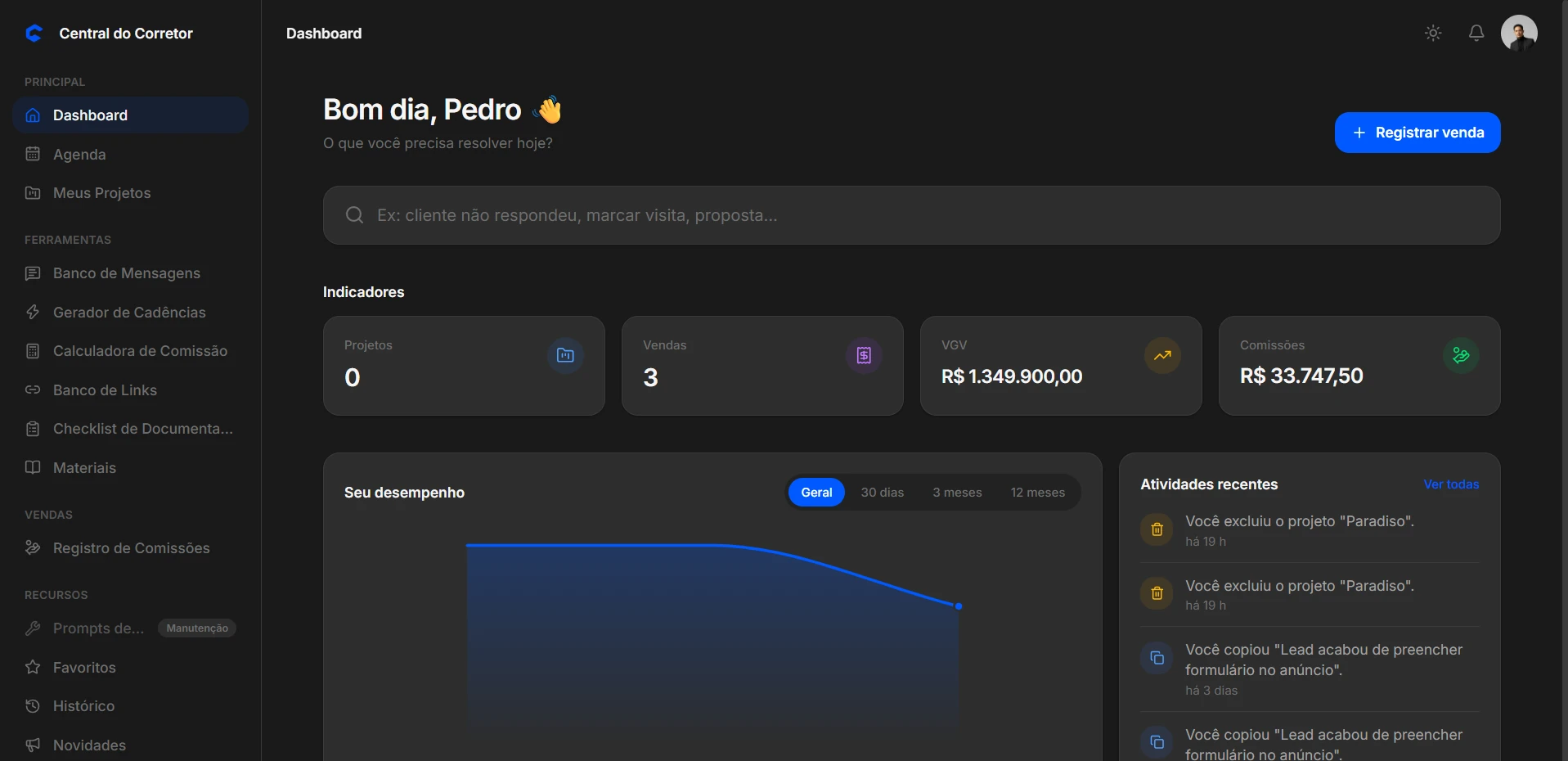The image size is (1568, 761).
Task: Click the Comissões card hand-coins icon
Action: pos(1461,355)
